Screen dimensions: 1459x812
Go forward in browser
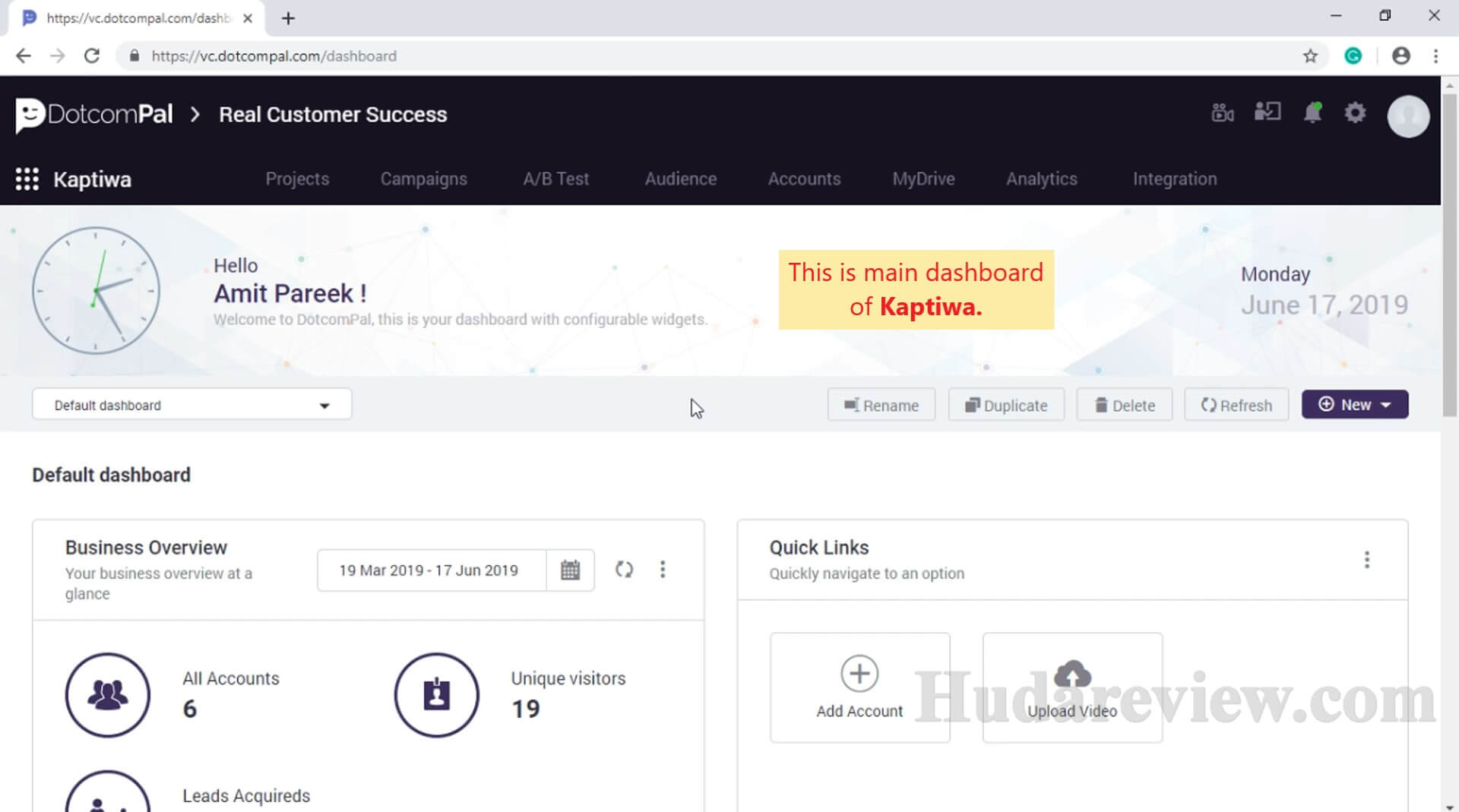[x=58, y=56]
